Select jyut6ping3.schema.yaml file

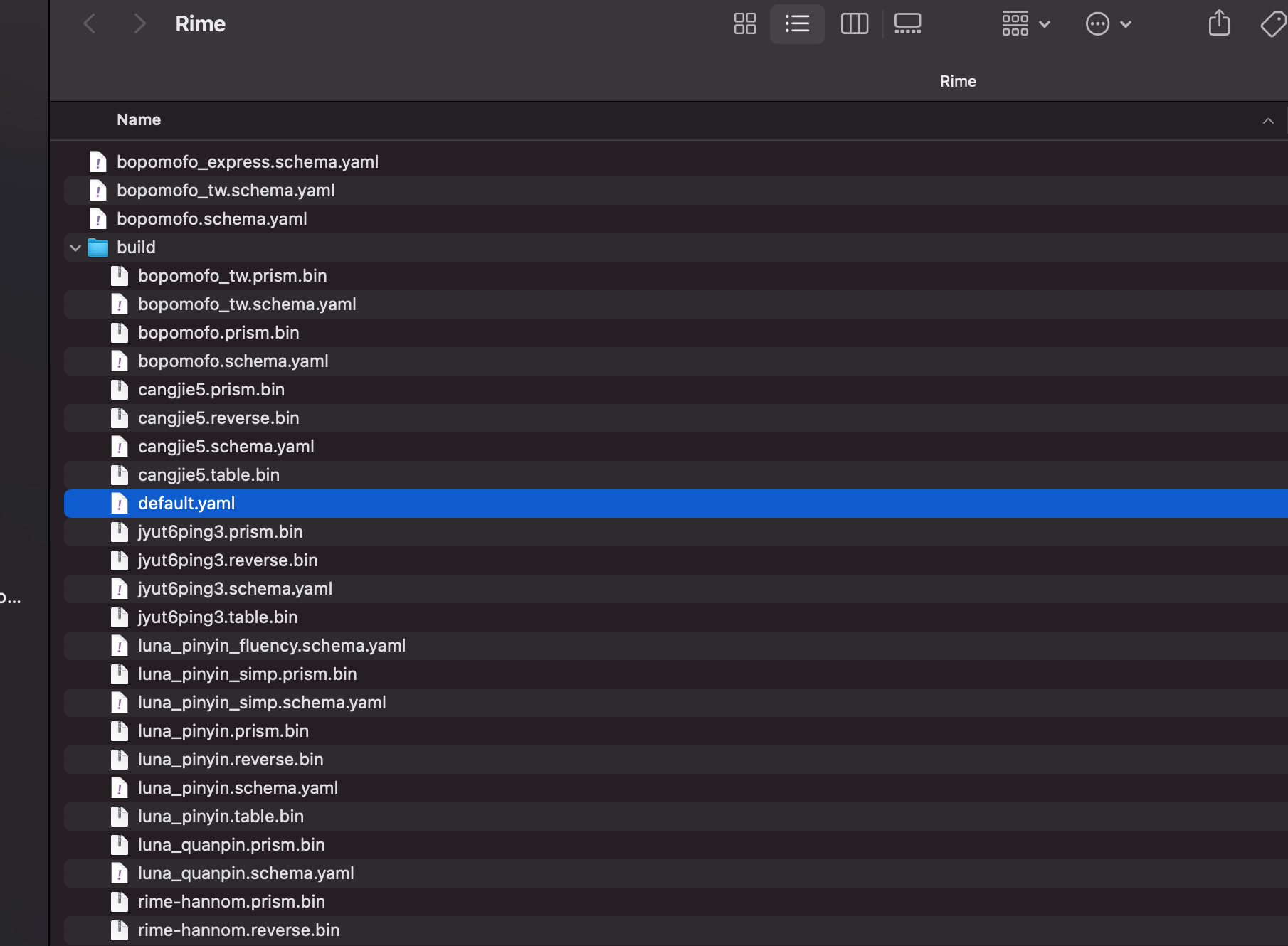point(235,589)
